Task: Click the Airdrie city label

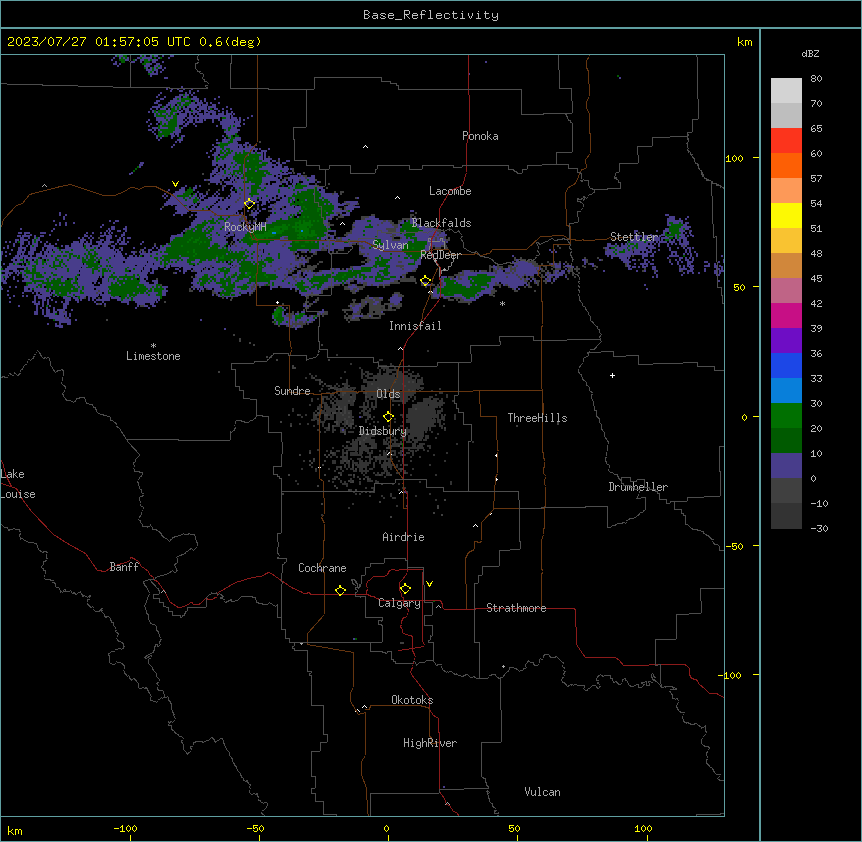Action: pyautogui.click(x=403, y=537)
